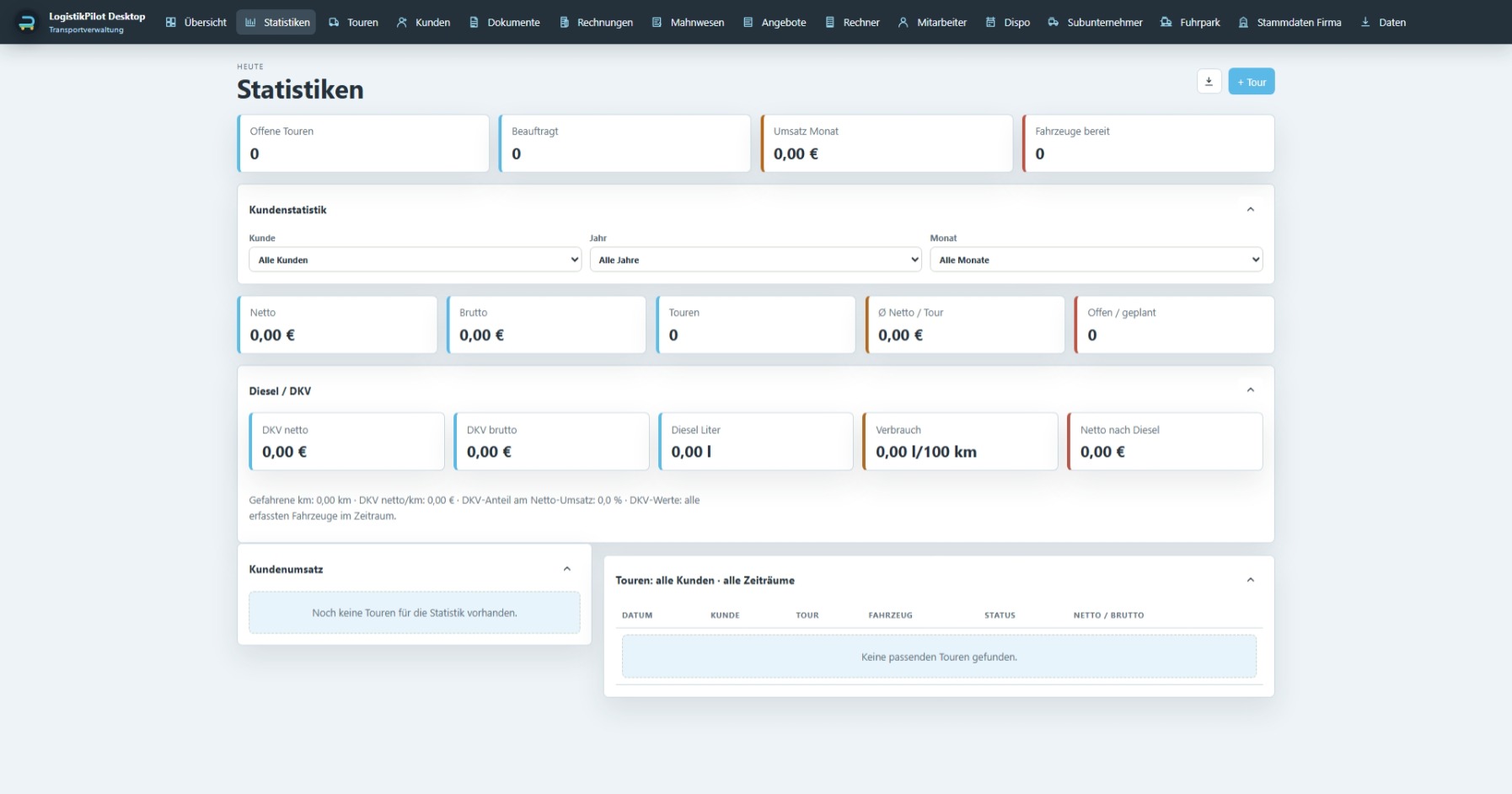
Task: Click the Statistiken page heading
Action: pyautogui.click(x=300, y=89)
